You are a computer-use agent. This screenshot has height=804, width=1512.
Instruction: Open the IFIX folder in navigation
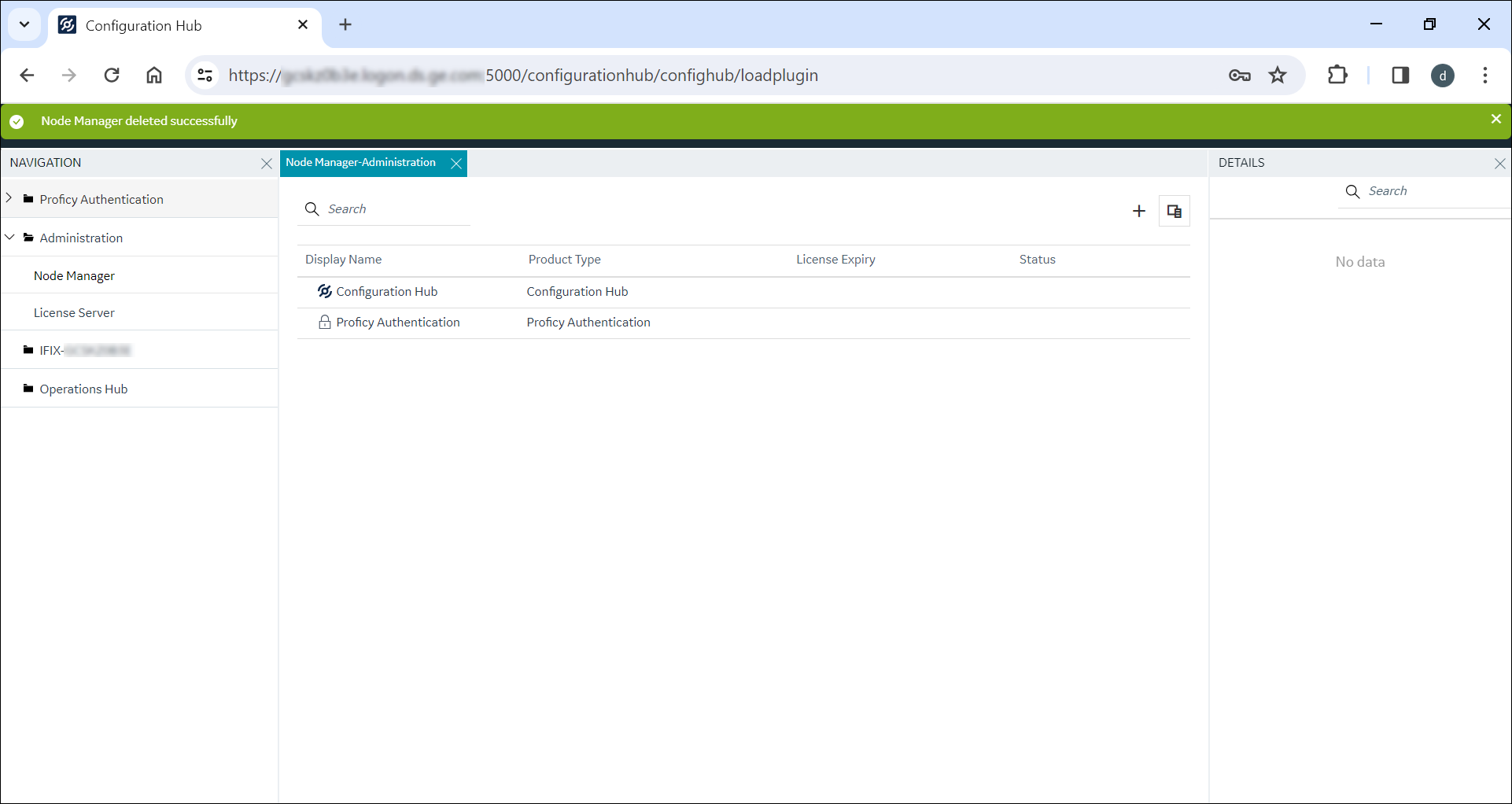(x=84, y=350)
